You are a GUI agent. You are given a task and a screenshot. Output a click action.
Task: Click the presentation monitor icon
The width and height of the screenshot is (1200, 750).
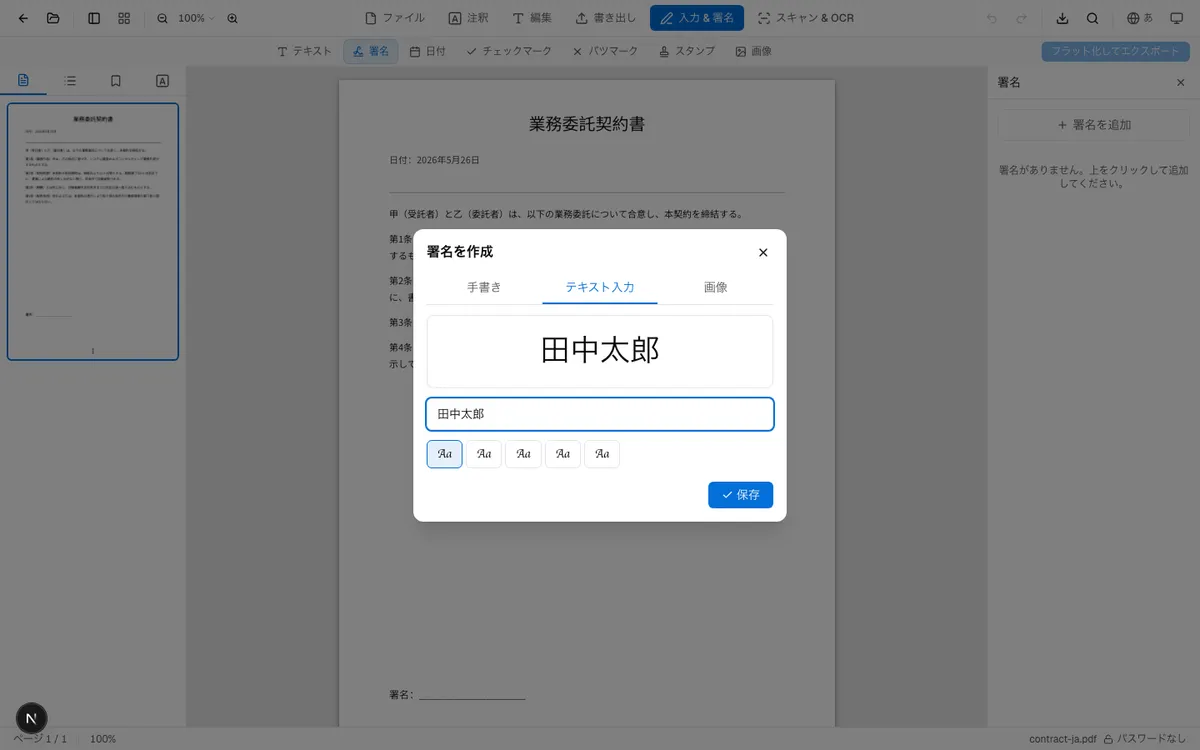coord(1176,18)
